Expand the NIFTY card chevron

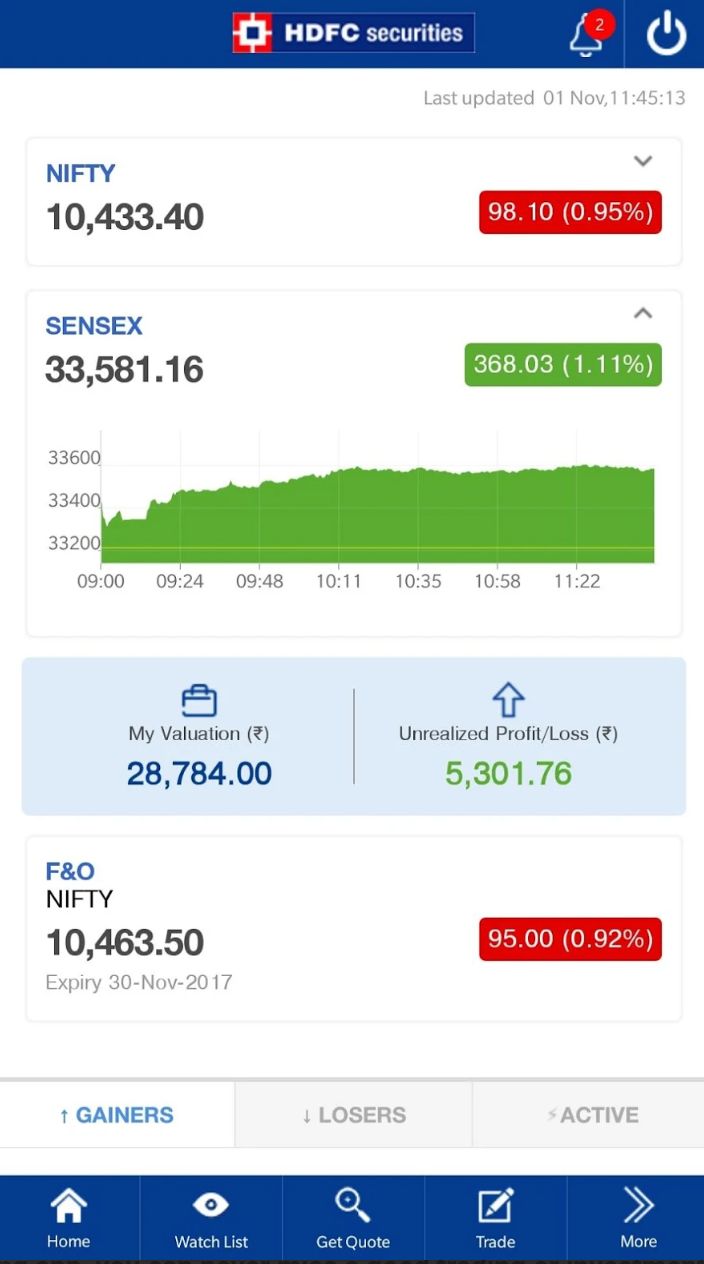[643, 161]
